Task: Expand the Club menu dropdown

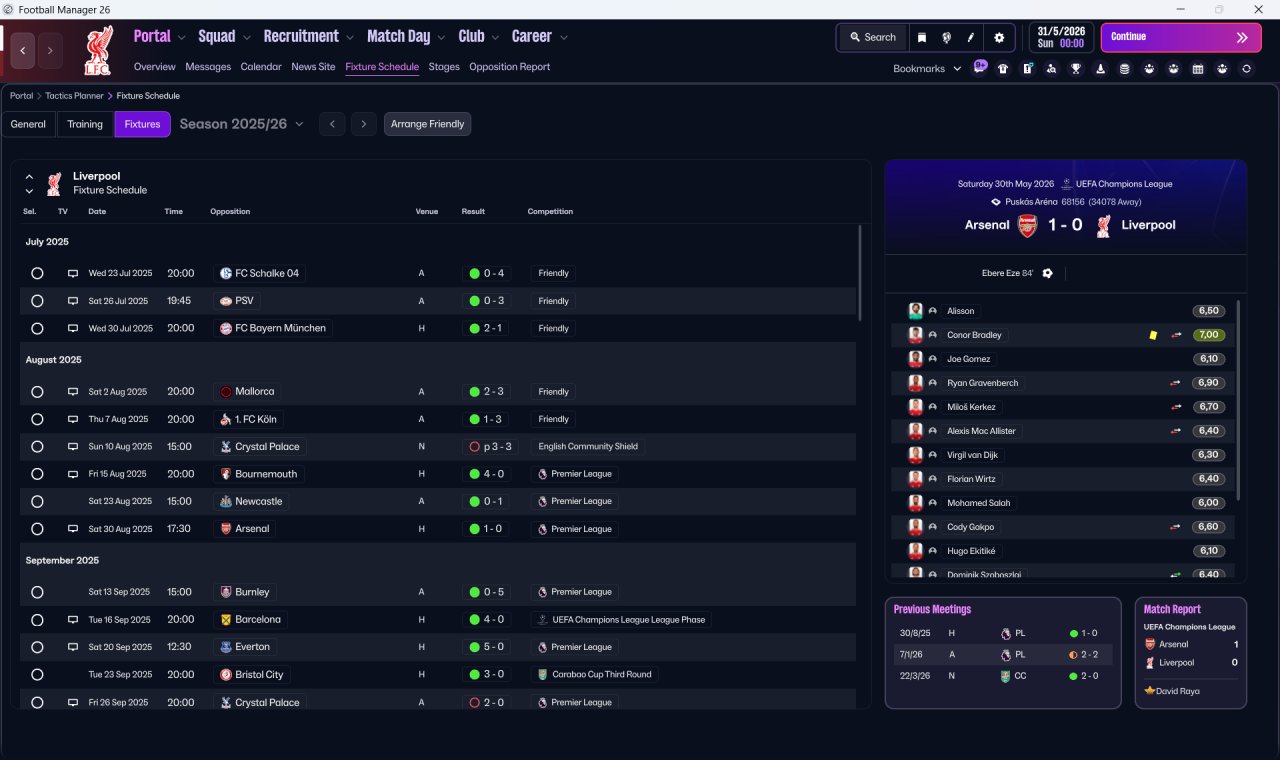Action: pos(495,38)
